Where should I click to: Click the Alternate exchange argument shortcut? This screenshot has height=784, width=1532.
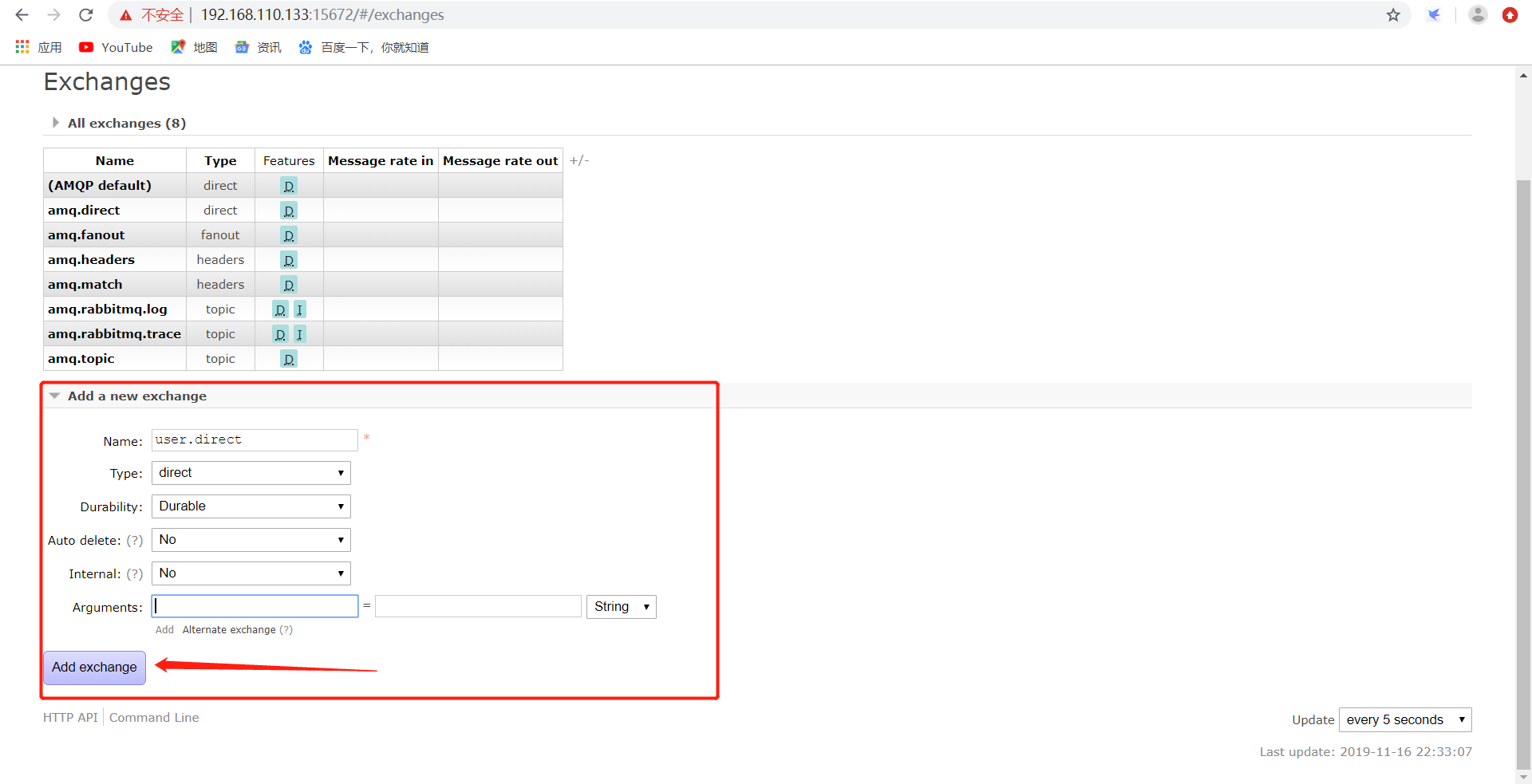tap(229, 629)
